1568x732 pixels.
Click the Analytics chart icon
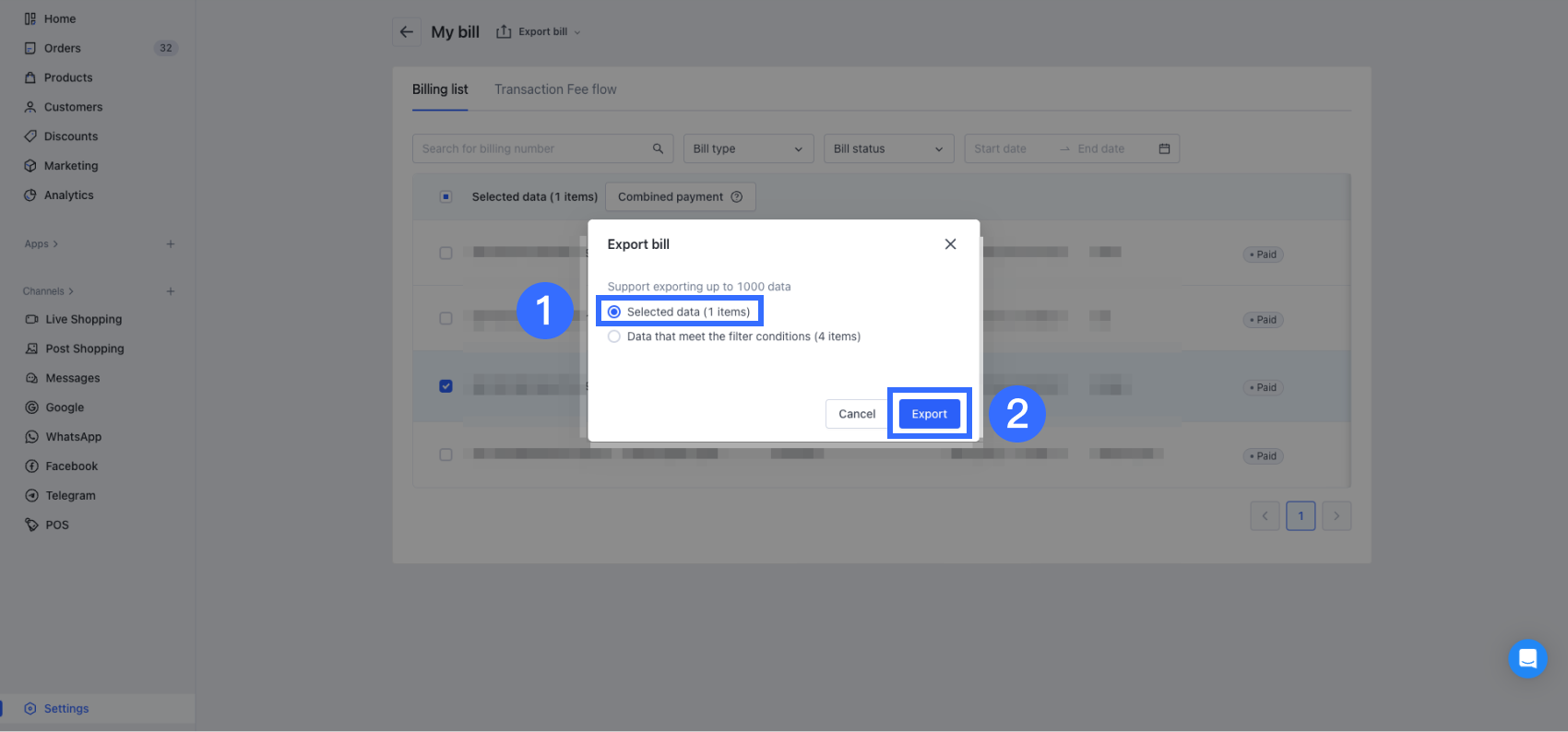point(30,195)
